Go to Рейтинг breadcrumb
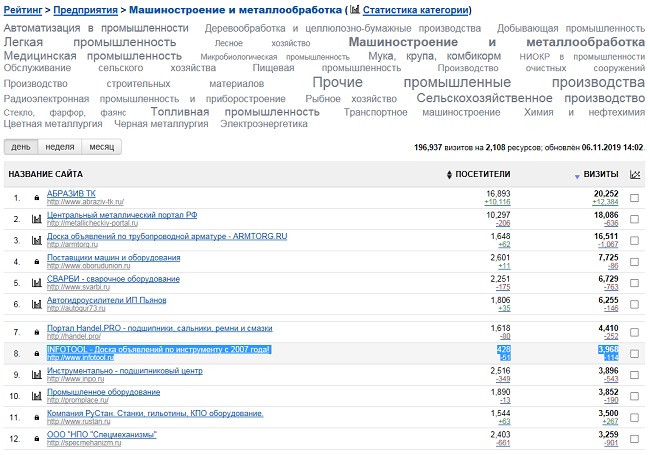650x455 pixels. pyautogui.click(x=23, y=10)
